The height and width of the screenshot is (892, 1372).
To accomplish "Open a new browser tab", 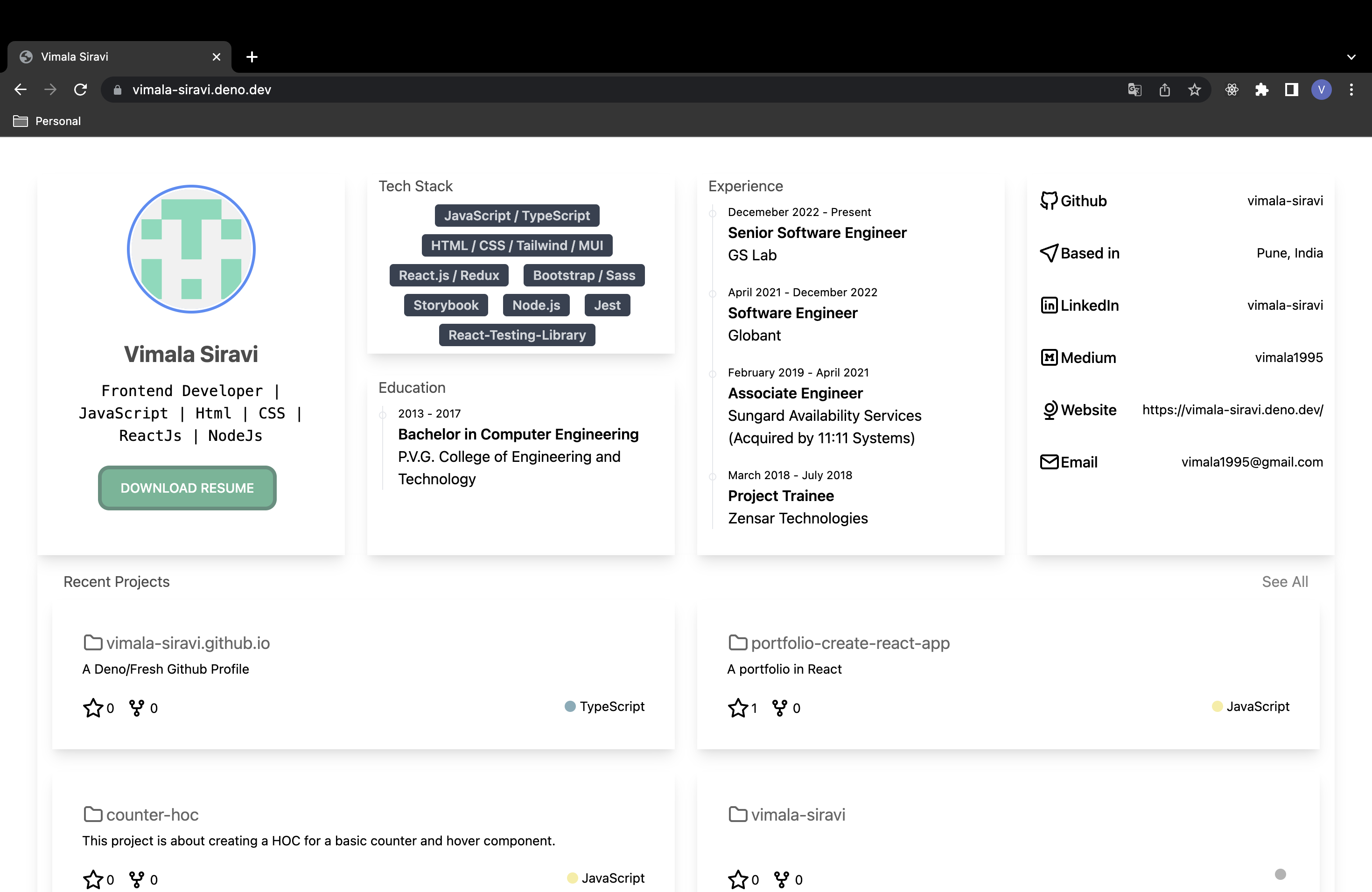I will tap(252, 56).
